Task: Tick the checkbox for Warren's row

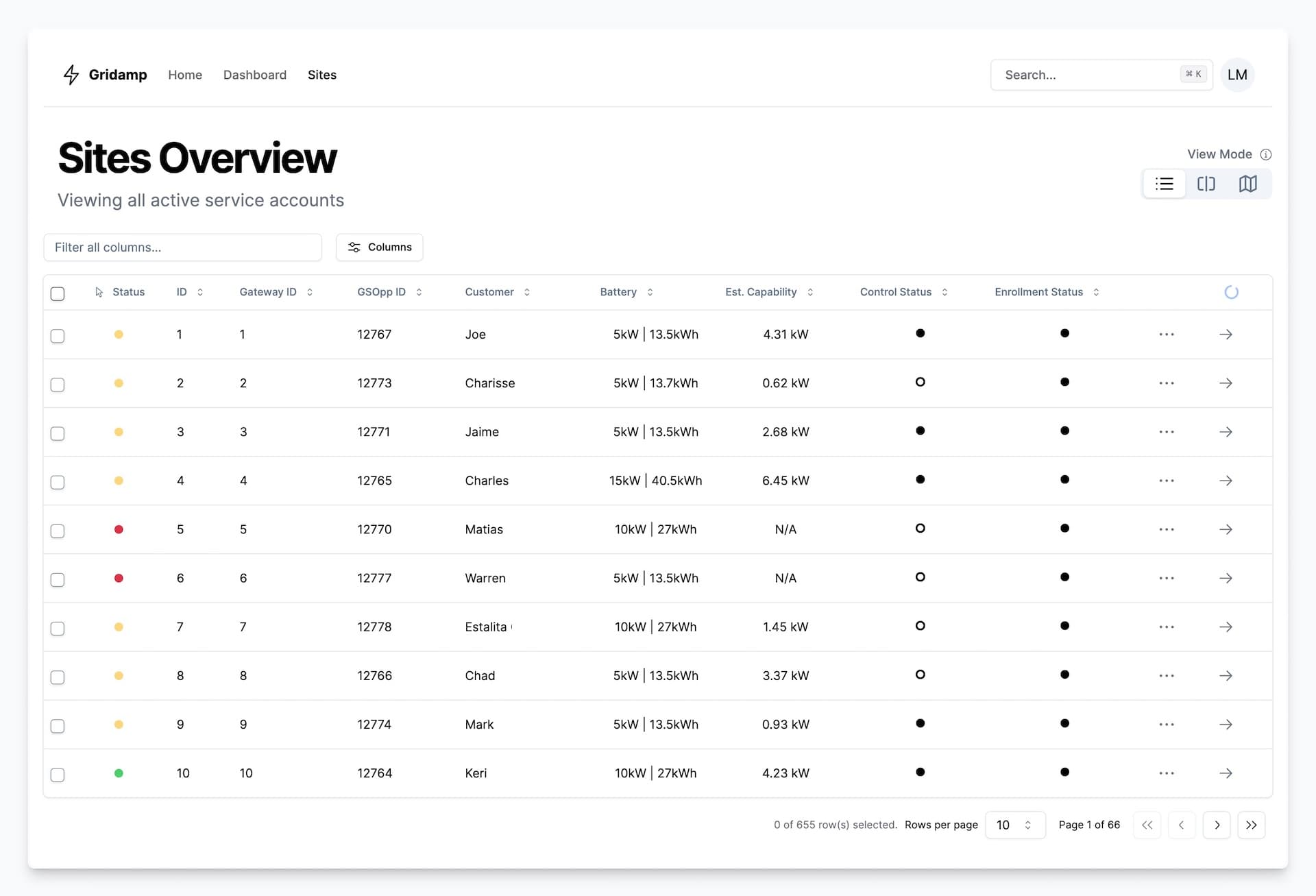Action: click(x=58, y=579)
